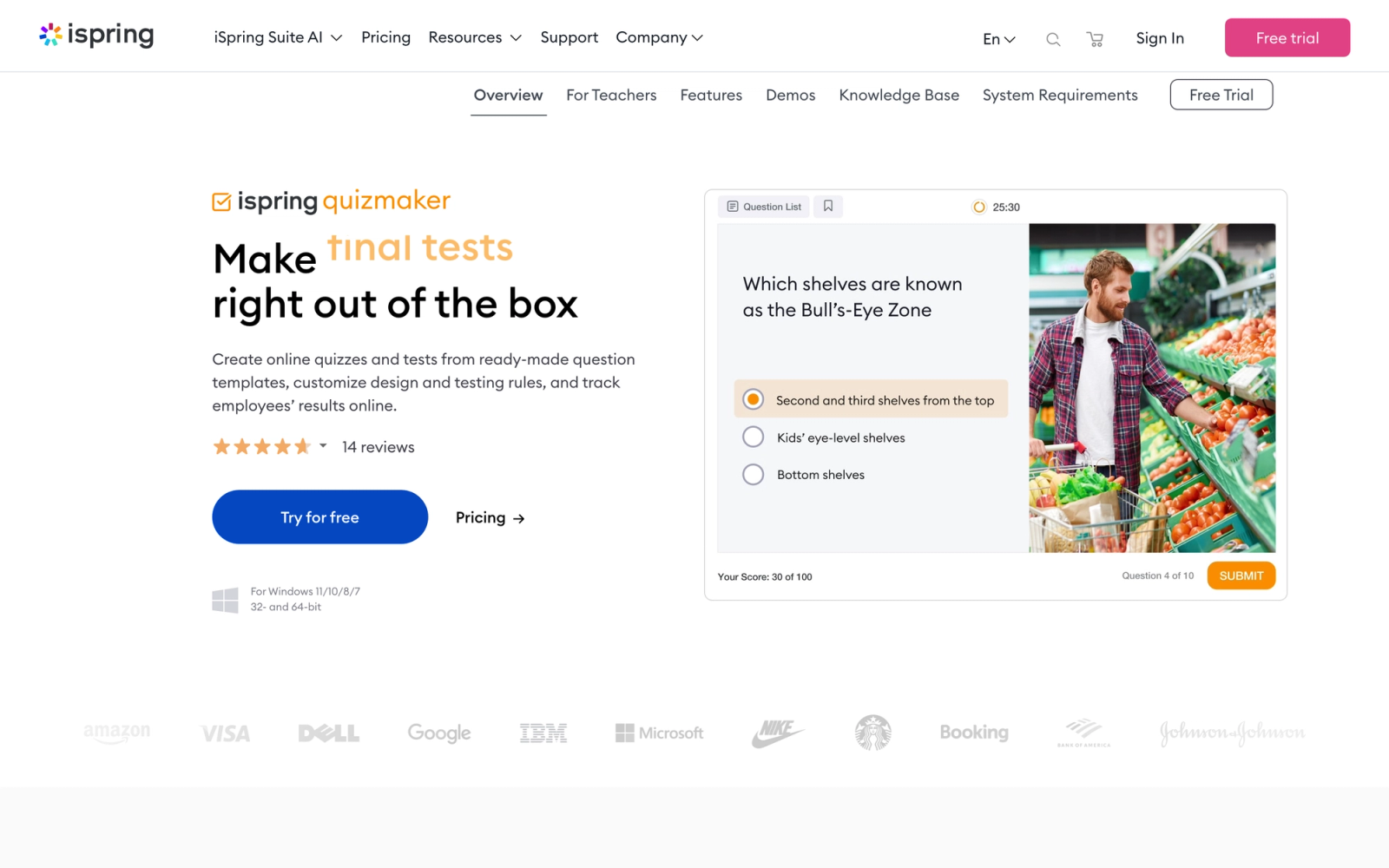Open the Support menu item

point(569,37)
